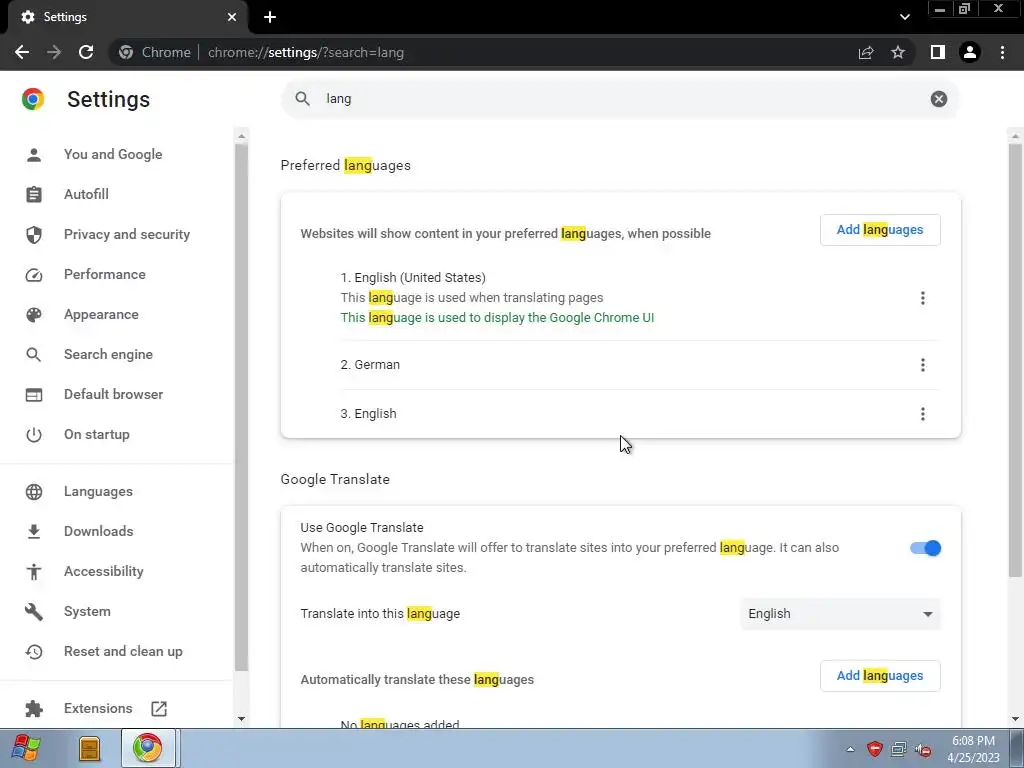Open the Windows Start menu
Screen dimensions: 1024x768
click(26, 748)
